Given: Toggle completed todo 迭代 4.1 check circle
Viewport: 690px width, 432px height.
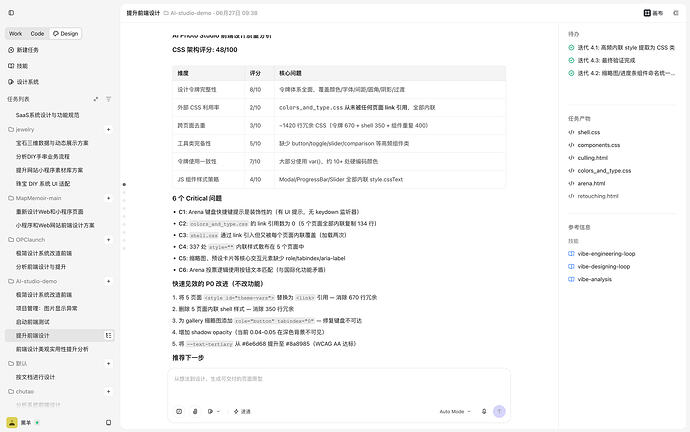Looking at the screenshot, I should tap(571, 48).
